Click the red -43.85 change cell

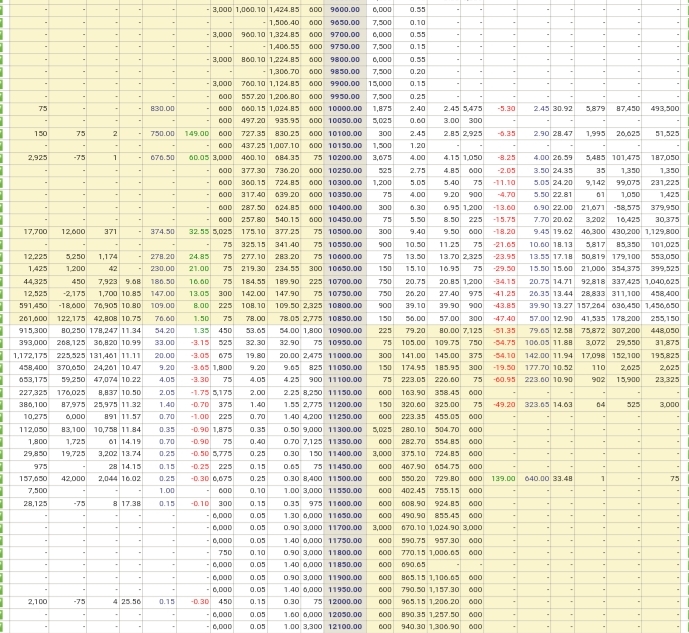pos(506,306)
